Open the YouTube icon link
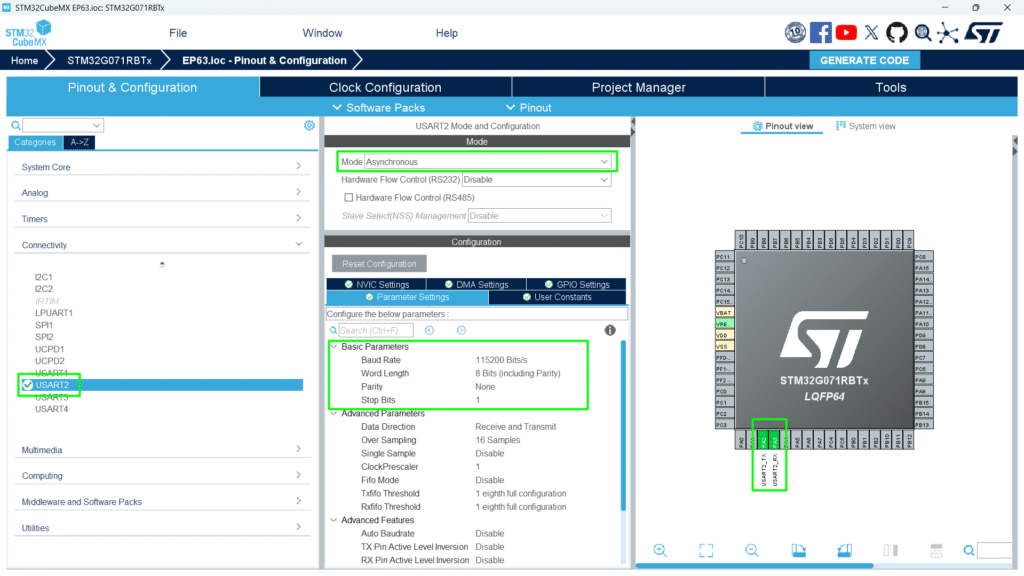Viewport: 1024px width, 576px height. tap(847, 32)
